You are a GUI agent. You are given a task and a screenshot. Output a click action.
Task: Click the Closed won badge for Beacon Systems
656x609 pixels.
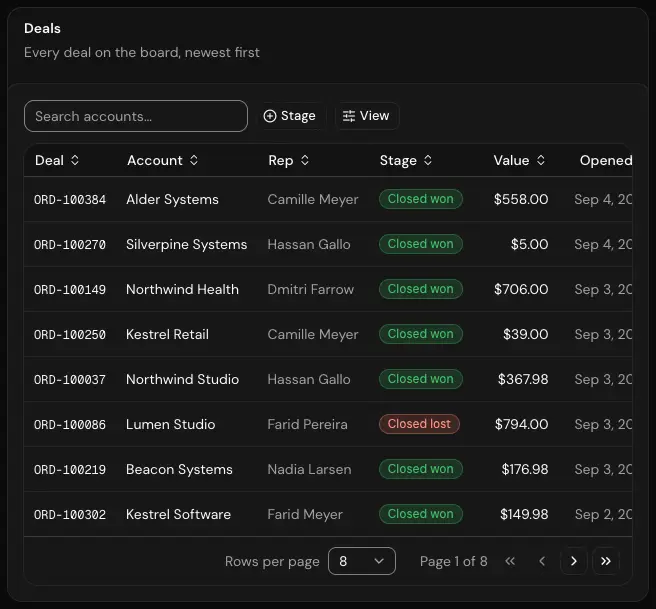point(420,469)
